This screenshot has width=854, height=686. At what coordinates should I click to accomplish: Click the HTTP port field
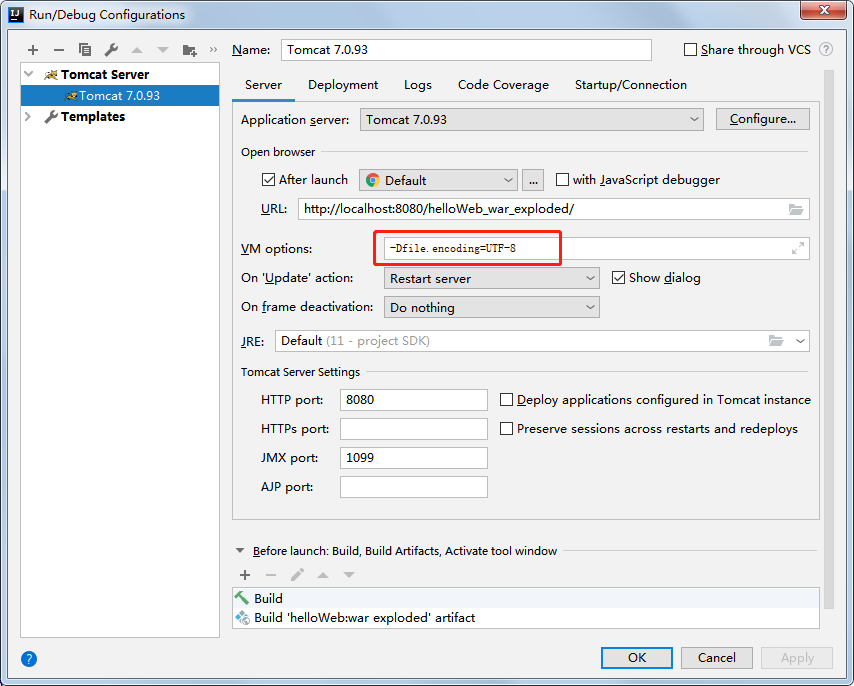click(x=414, y=400)
